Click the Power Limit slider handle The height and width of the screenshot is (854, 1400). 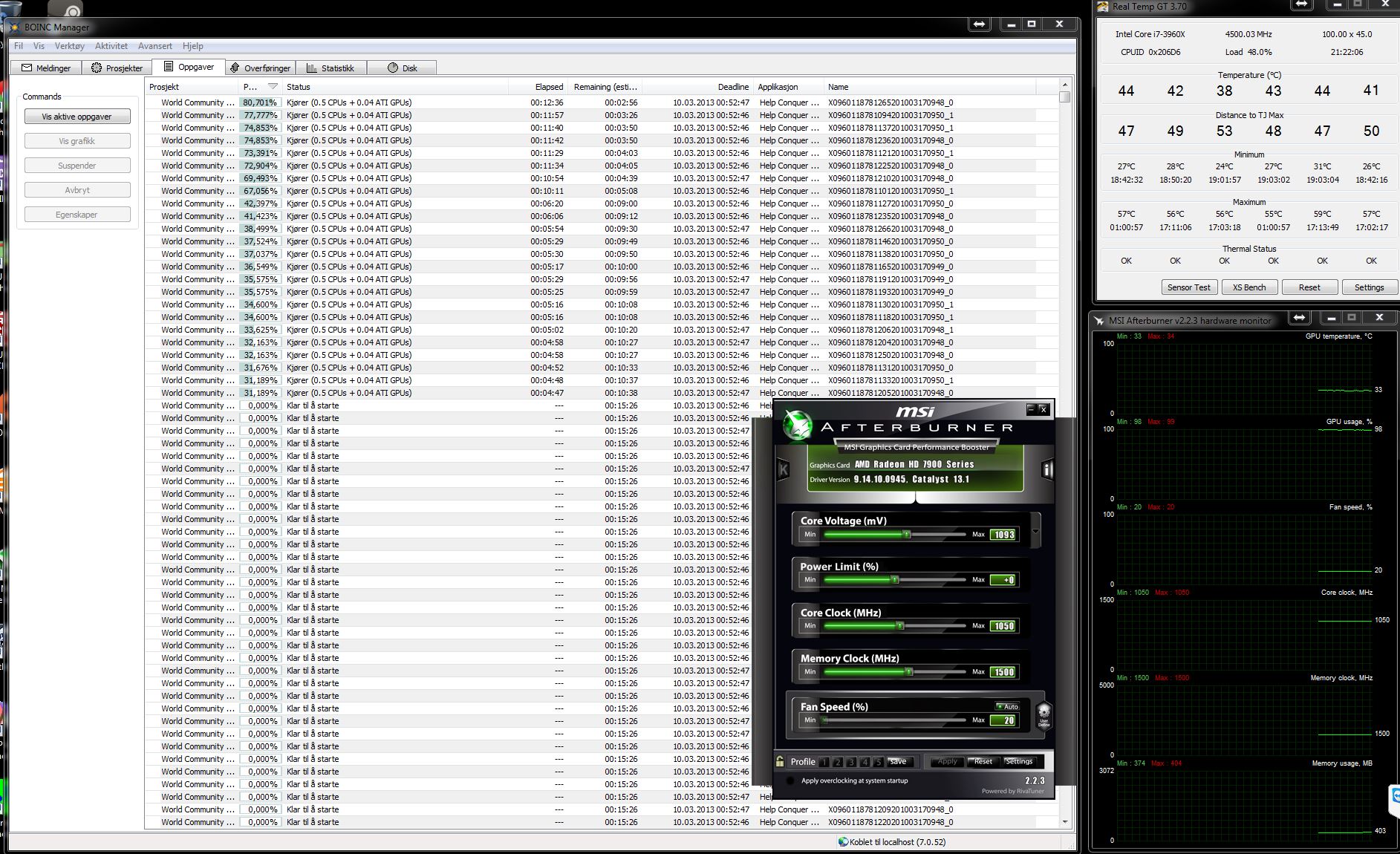[895, 580]
